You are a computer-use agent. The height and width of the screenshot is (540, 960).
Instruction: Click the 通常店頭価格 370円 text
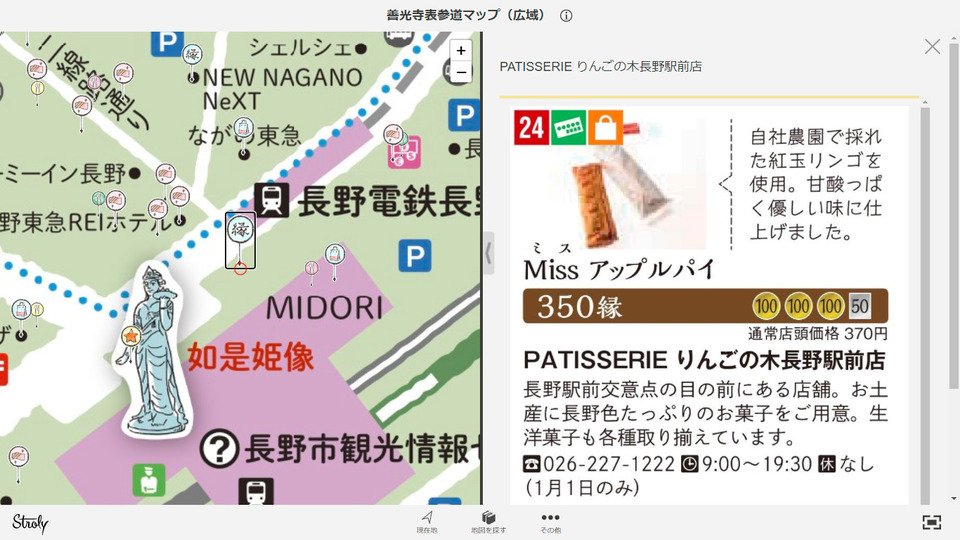[x=817, y=334]
